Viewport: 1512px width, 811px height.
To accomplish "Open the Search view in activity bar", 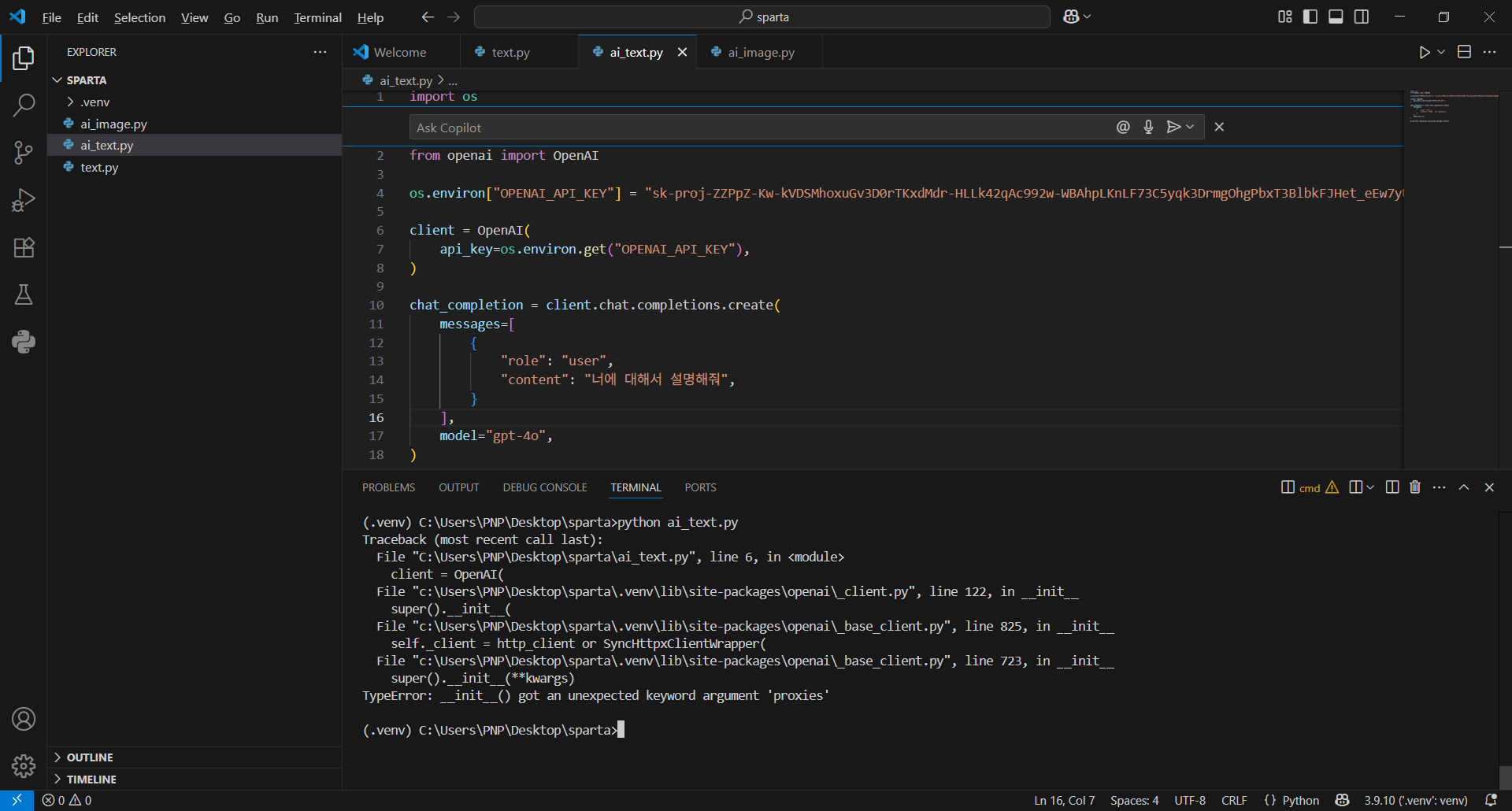I will [x=24, y=105].
